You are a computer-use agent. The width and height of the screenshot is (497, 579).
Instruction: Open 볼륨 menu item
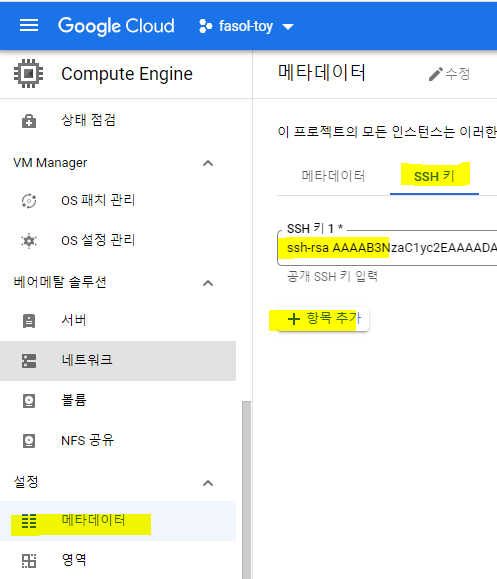click(x=118, y=401)
